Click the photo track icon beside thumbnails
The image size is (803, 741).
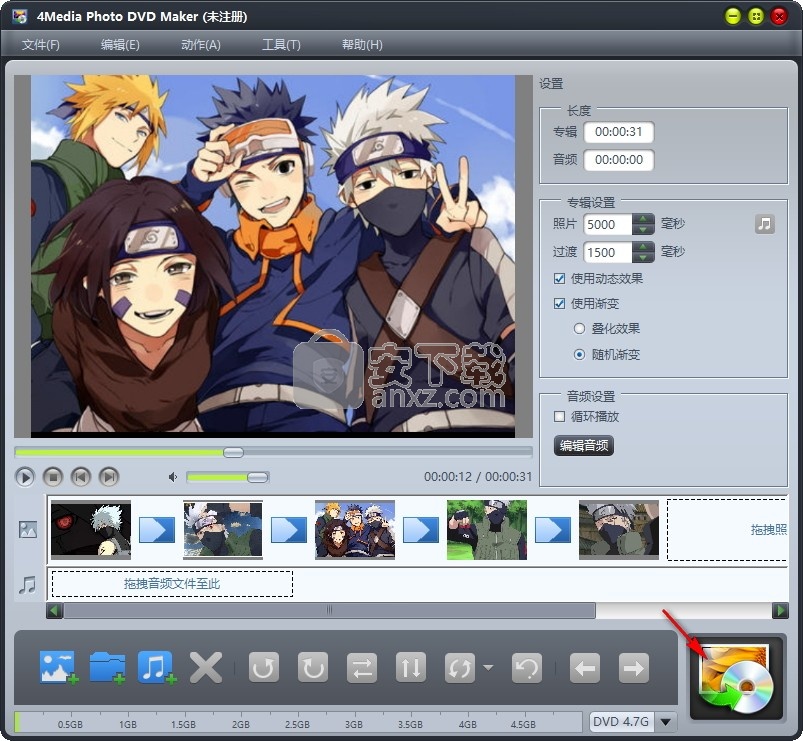coord(28,530)
